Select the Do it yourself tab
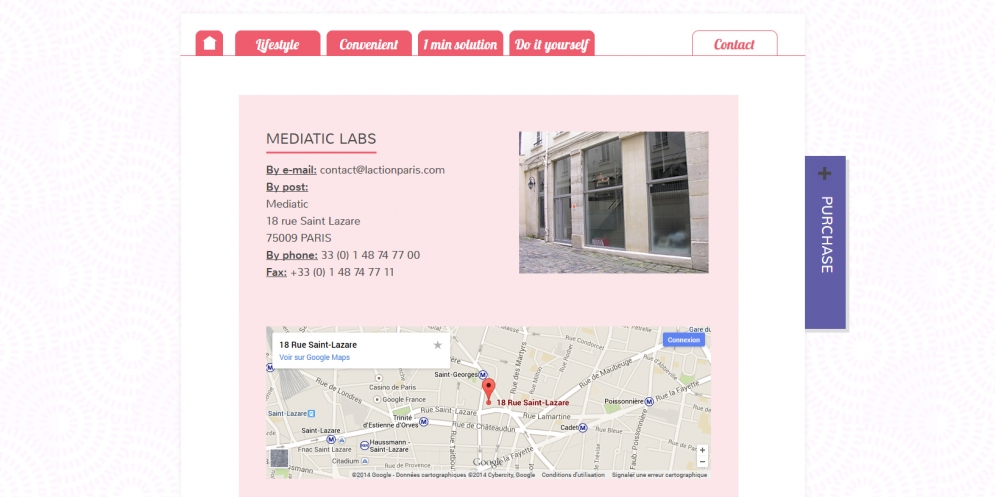This screenshot has height=497, width=995. 551,44
